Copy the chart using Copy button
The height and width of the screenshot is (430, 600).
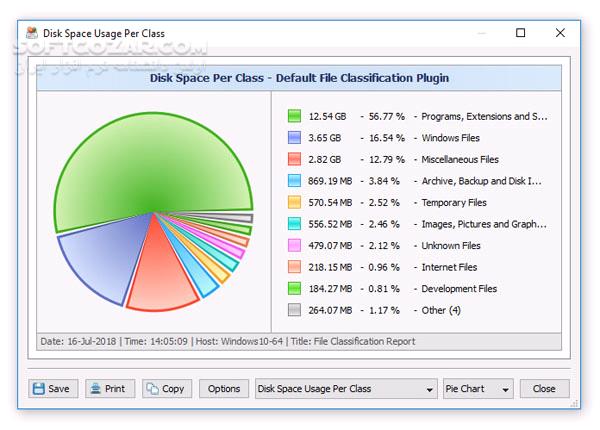coord(167,389)
